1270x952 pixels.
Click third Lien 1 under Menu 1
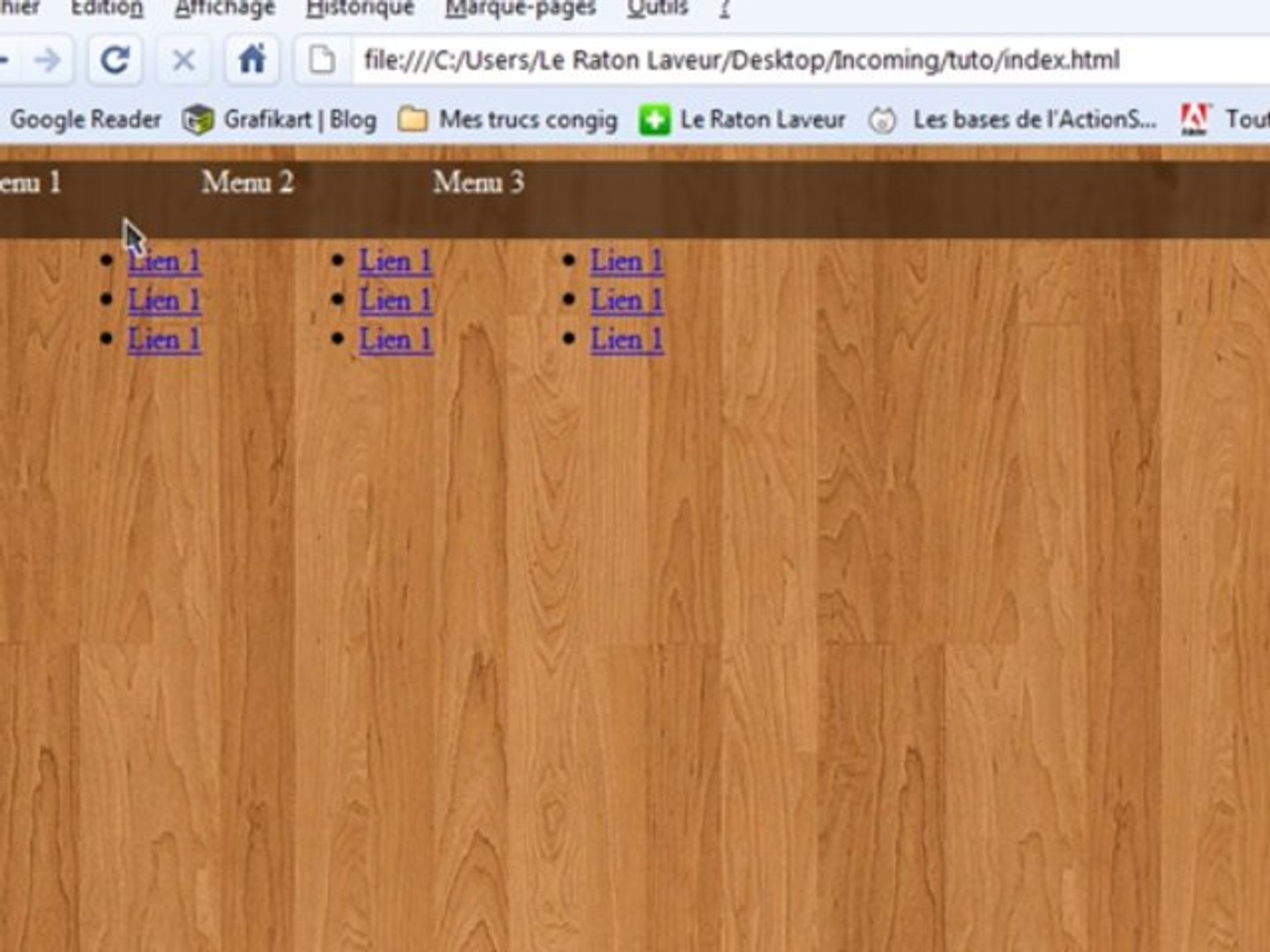click(x=165, y=339)
